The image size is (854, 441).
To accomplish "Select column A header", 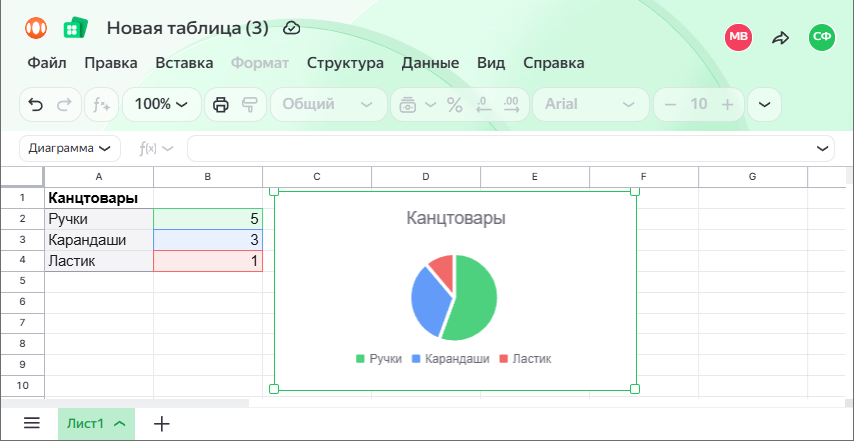I will 99,176.
